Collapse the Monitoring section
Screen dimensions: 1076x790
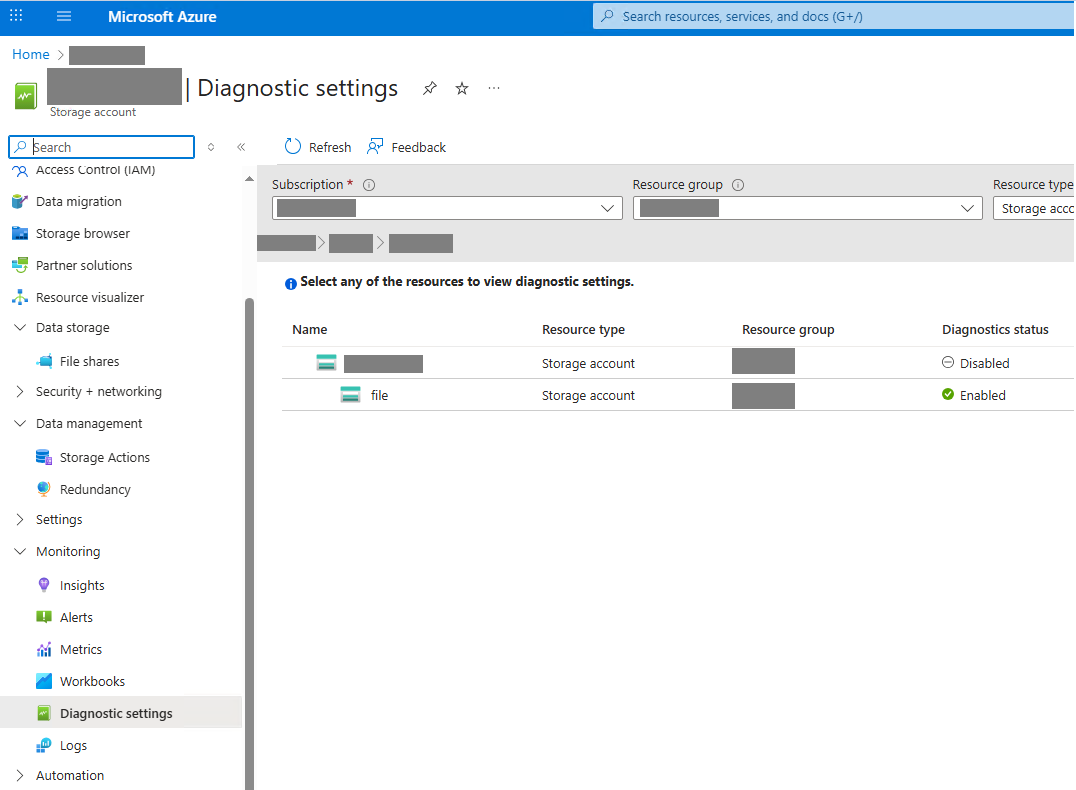pos(68,552)
